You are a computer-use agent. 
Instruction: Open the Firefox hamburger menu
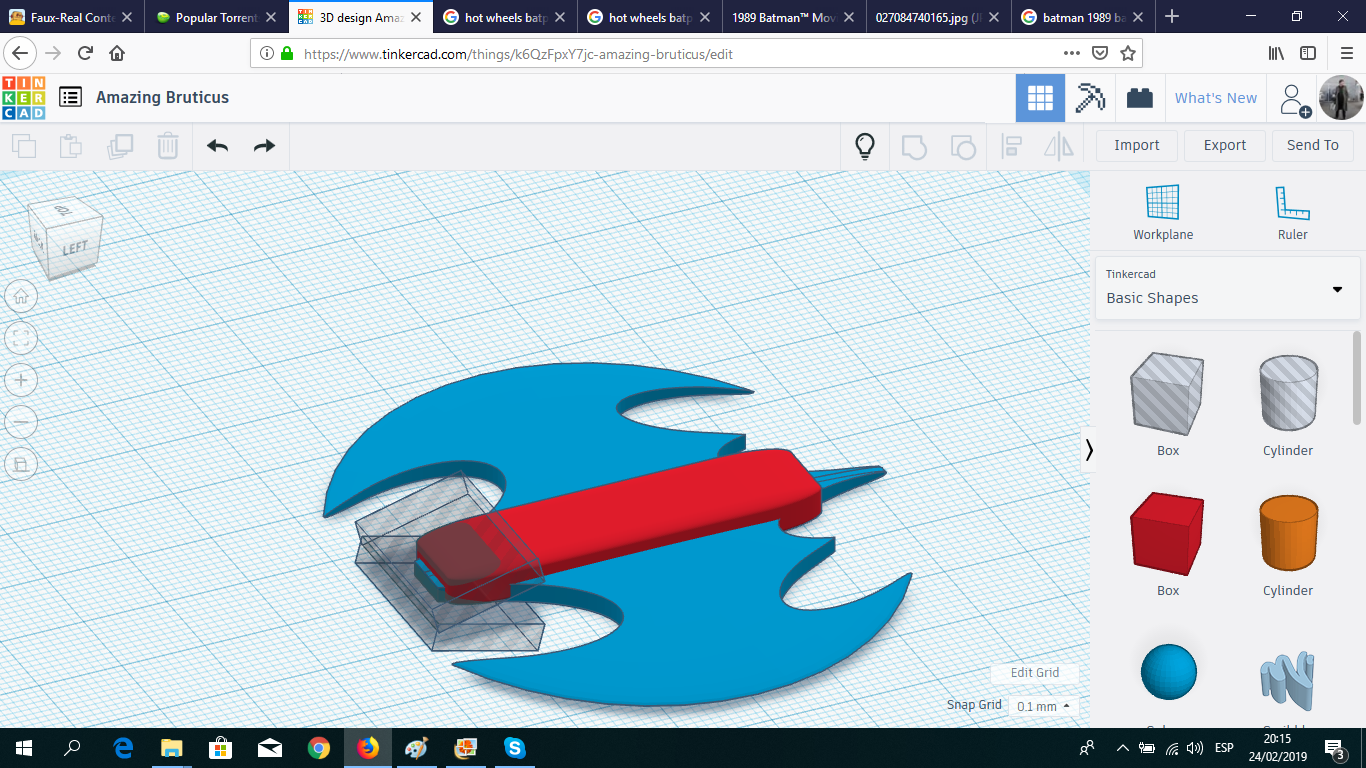[1346, 54]
